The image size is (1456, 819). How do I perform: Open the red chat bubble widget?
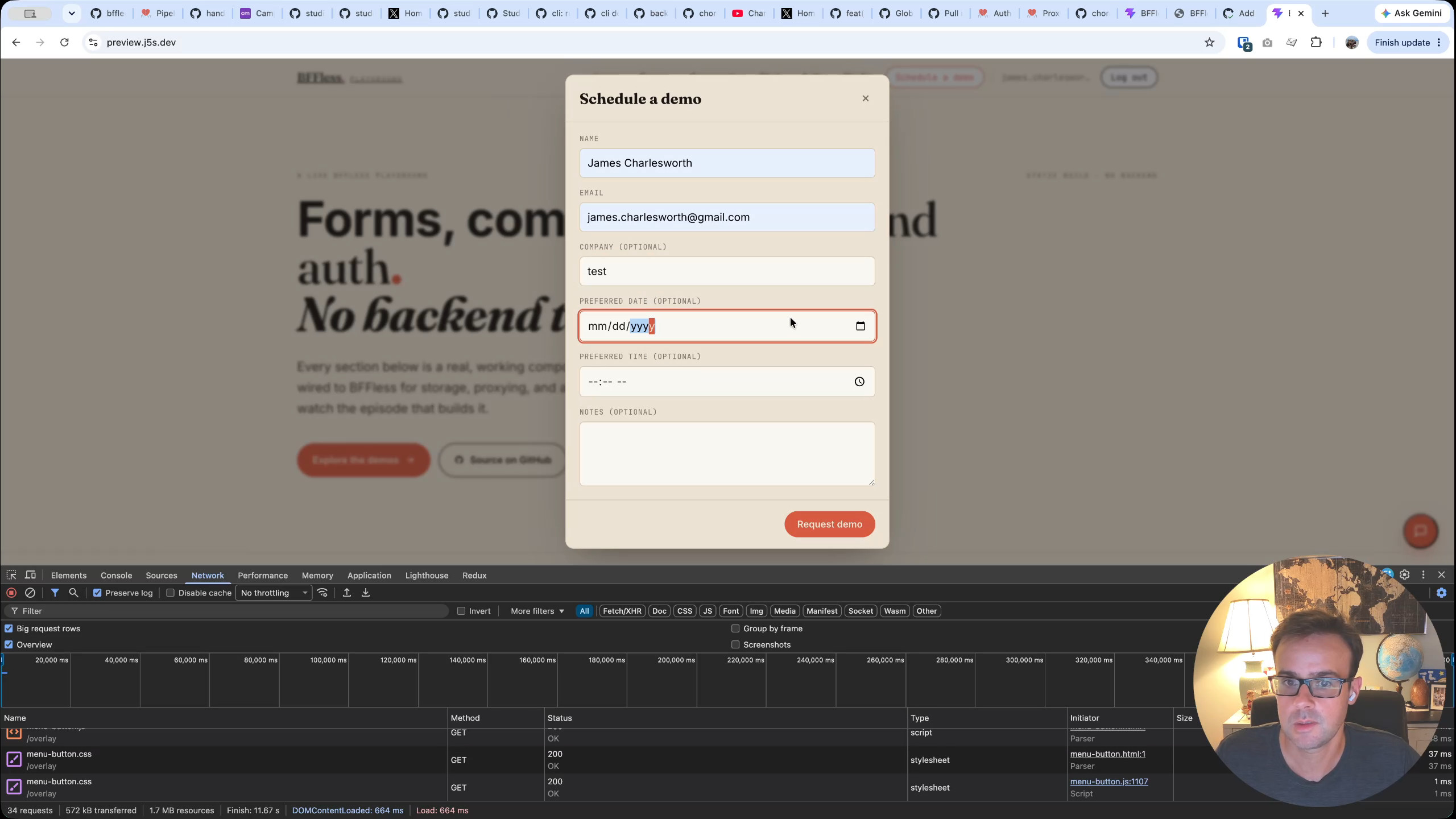pyautogui.click(x=1420, y=531)
